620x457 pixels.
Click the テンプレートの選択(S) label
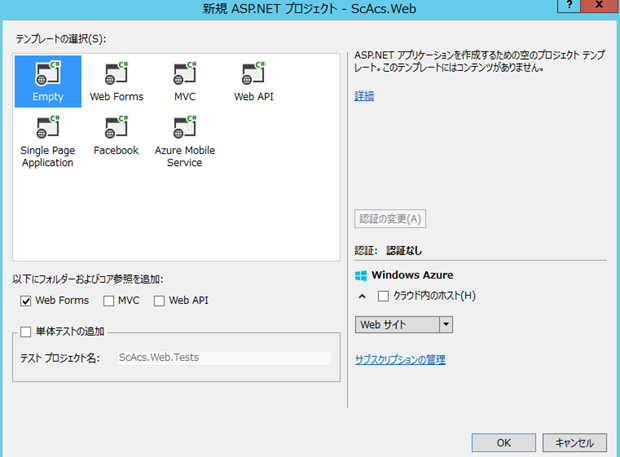[61, 39]
